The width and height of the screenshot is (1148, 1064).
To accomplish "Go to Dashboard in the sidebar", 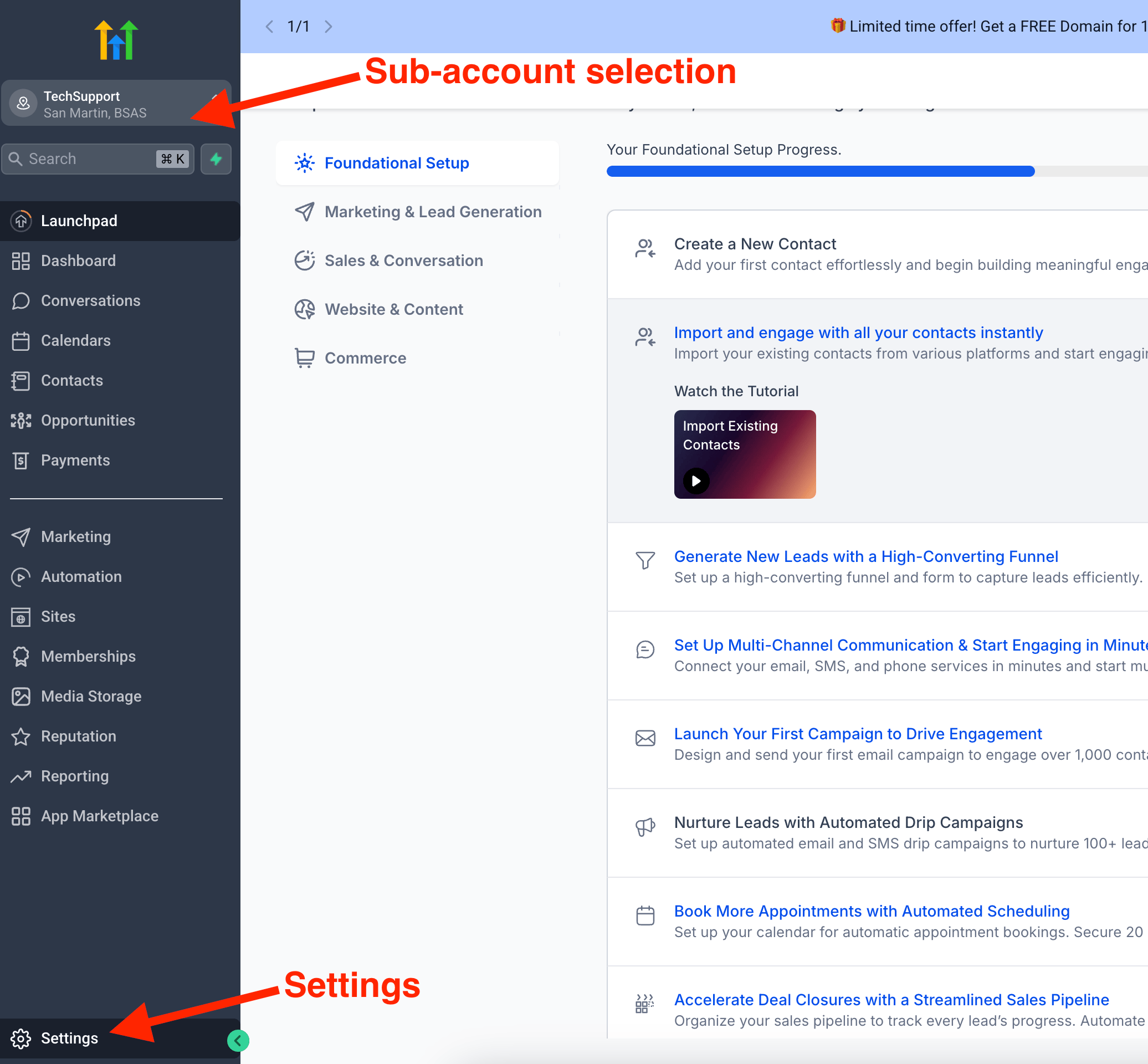I will click(x=120, y=261).
